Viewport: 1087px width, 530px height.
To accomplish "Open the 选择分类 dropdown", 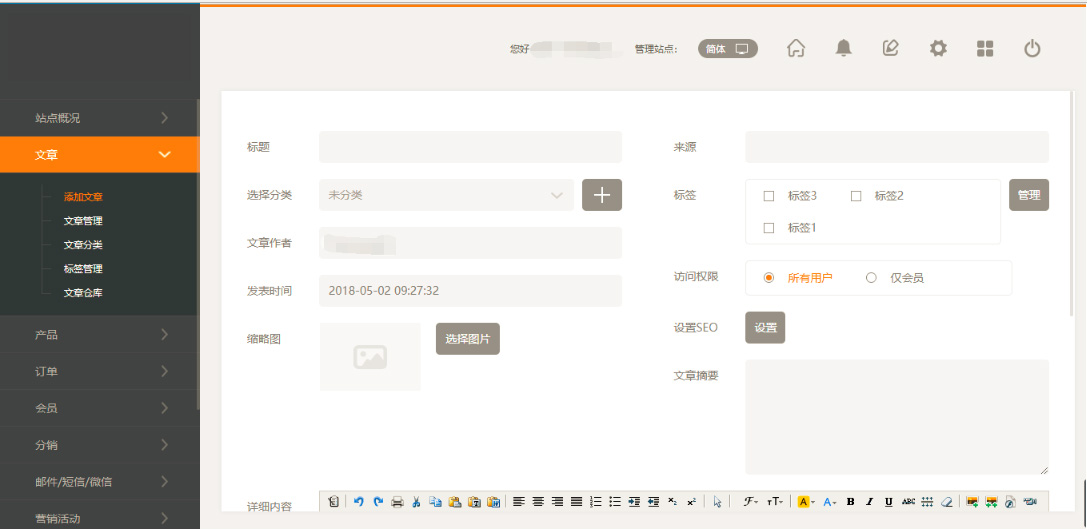I will (x=446, y=195).
